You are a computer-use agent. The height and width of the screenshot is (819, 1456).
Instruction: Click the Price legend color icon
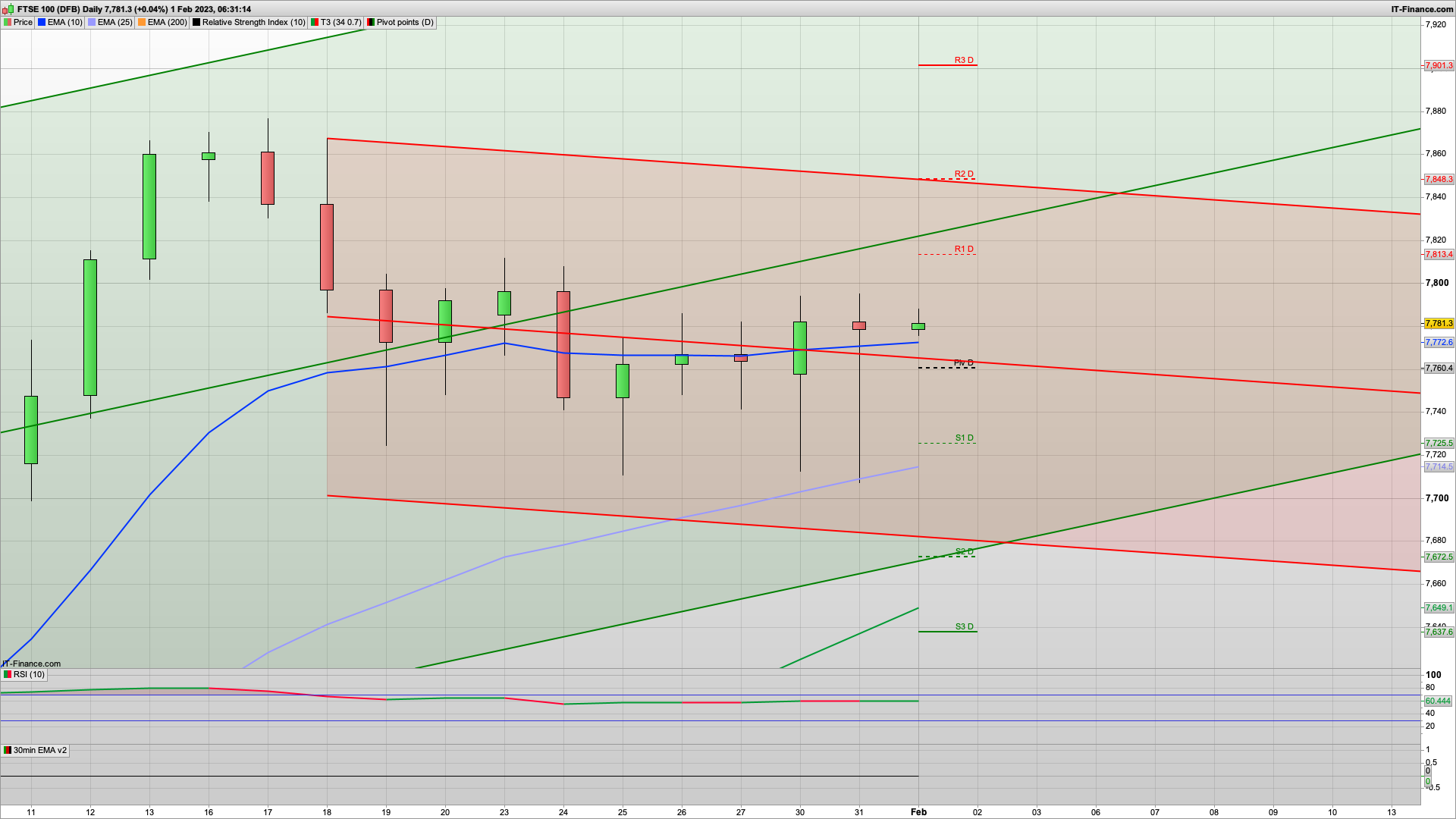pyautogui.click(x=8, y=23)
